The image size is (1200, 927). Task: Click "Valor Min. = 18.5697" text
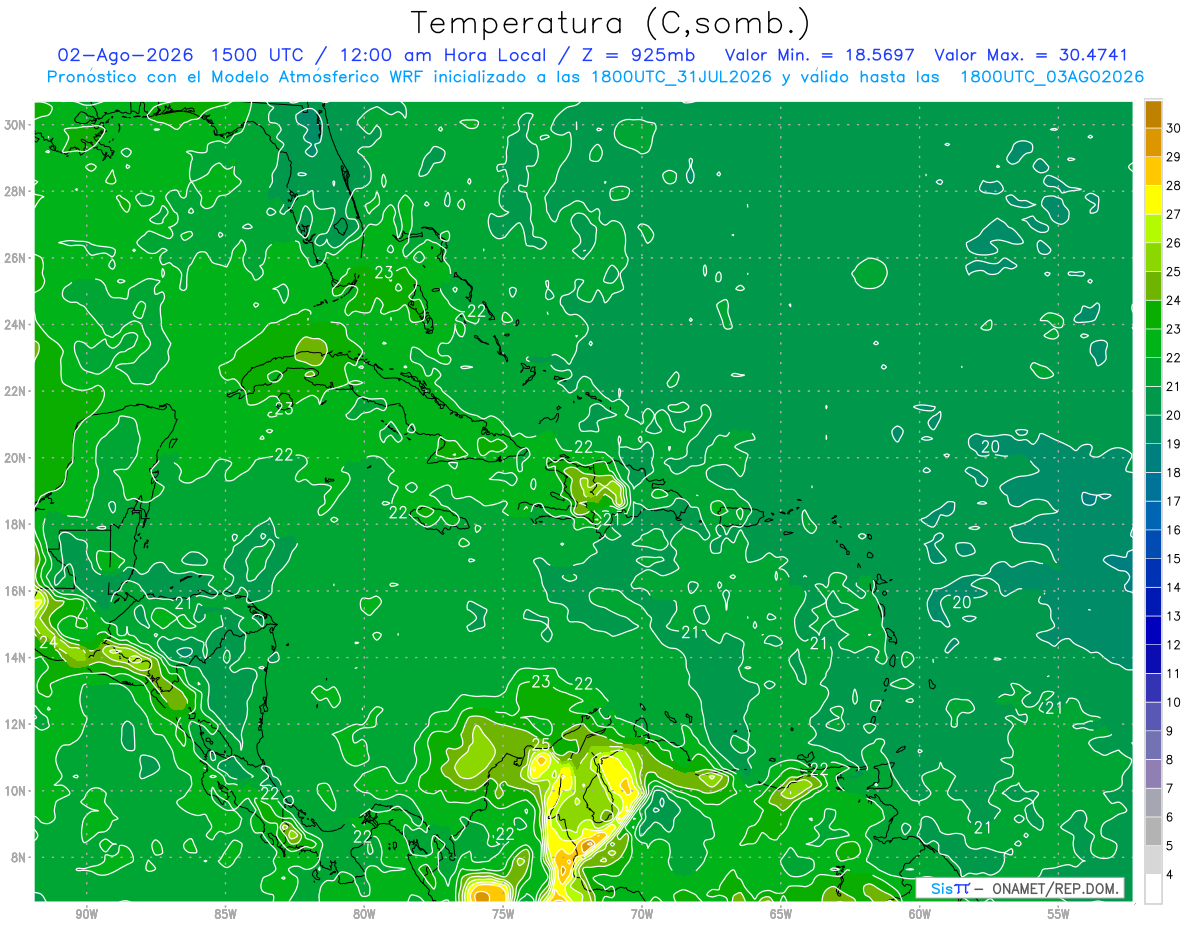tap(820, 55)
